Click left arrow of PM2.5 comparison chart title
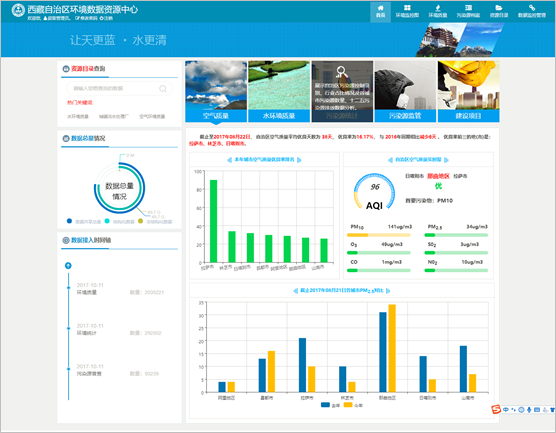The height and width of the screenshot is (433, 556). point(295,291)
